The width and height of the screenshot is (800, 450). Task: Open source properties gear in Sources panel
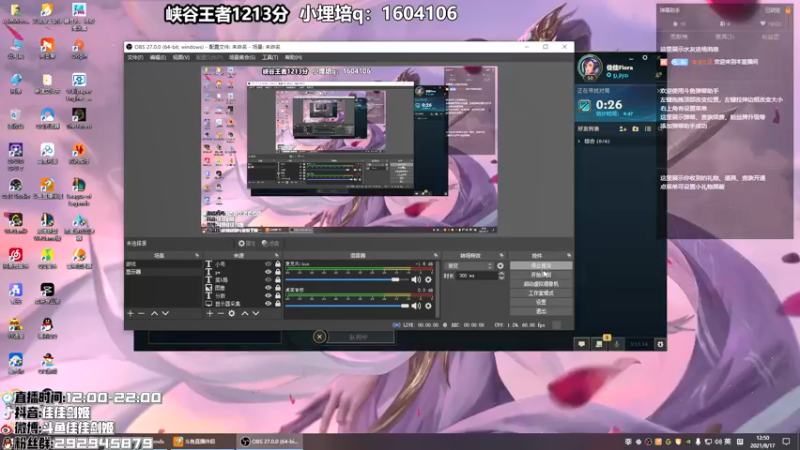pyautogui.click(x=232, y=313)
